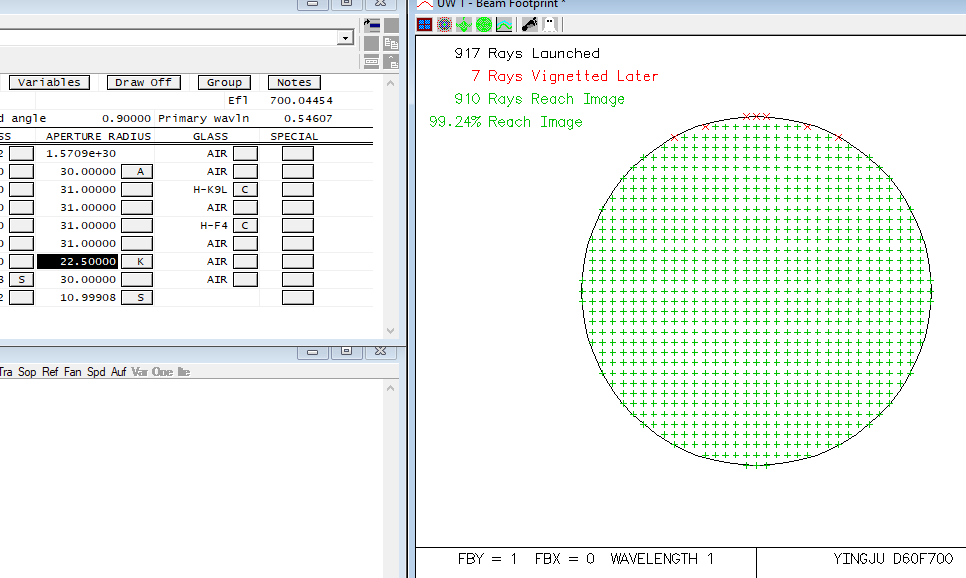The width and height of the screenshot is (966, 578).
Task: Click the arrow-and-bars icon beside the combo box
Action: tap(371, 25)
